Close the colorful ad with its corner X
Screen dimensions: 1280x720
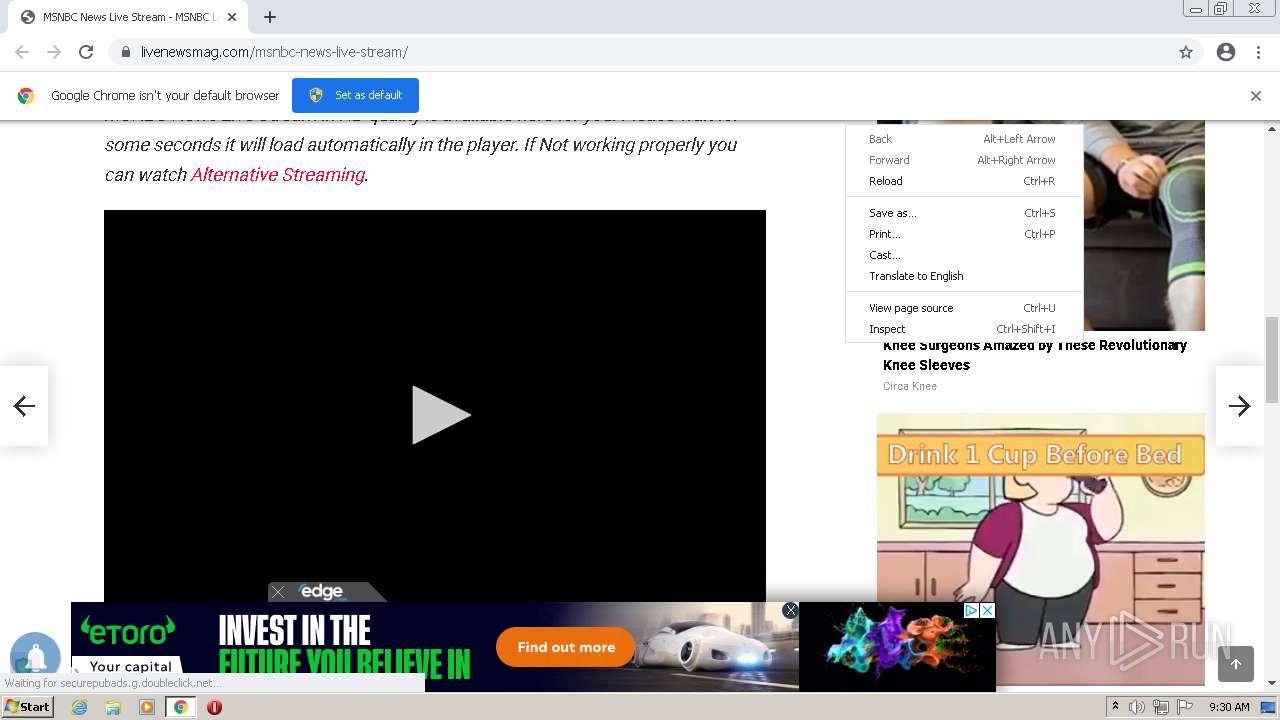(987, 610)
